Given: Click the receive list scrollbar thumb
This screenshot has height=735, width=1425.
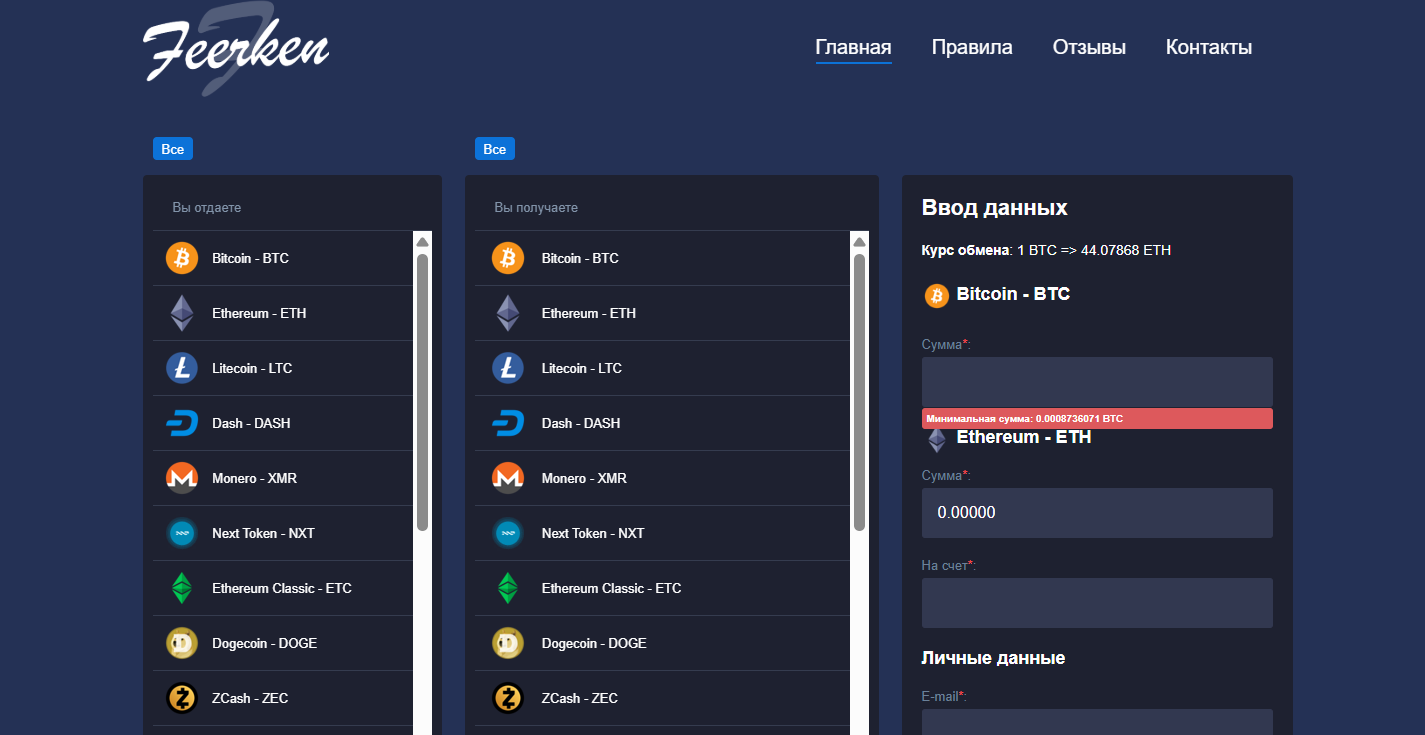Looking at the screenshot, I should pos(859,390).
